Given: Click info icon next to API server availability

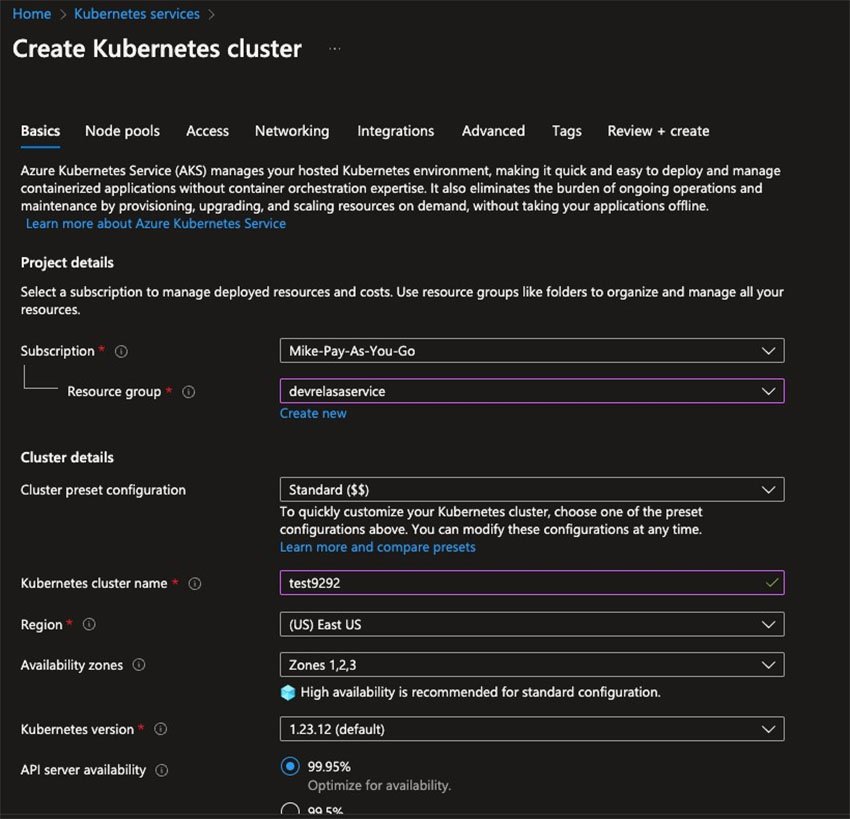Looking at the screenshot, I should click(162, 770).
